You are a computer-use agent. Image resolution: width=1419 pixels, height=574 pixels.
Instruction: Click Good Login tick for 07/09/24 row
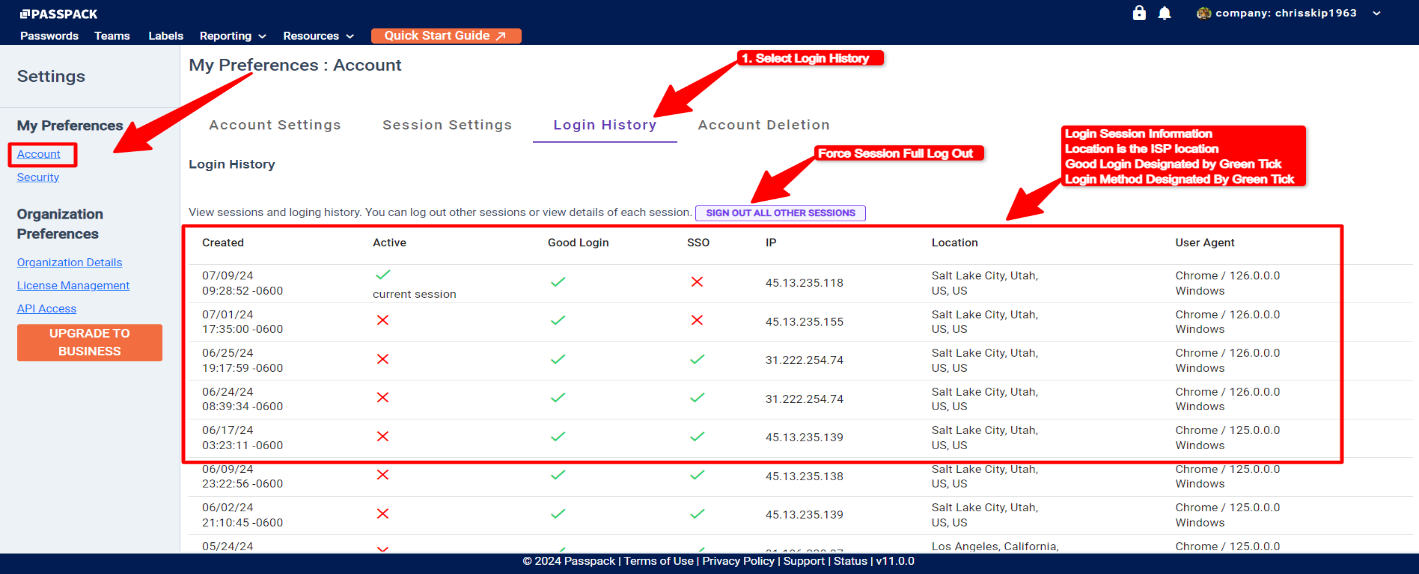click(558, 282)
